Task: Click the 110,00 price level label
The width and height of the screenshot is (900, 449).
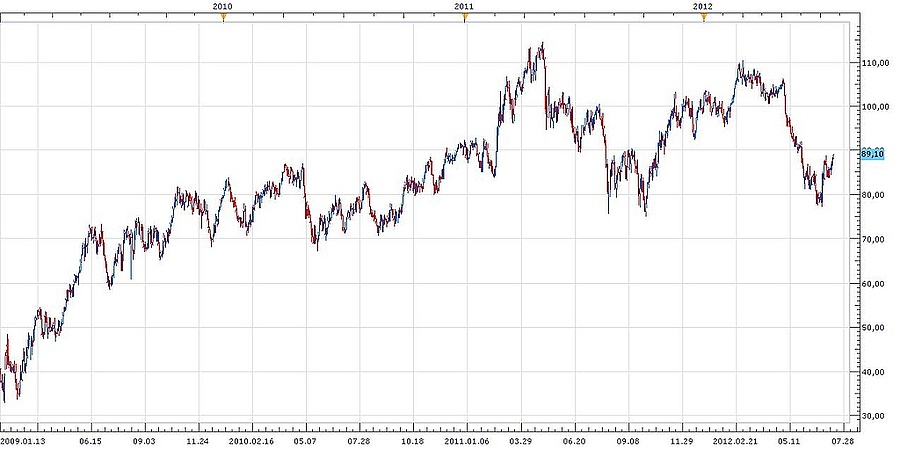Action: 873,63
